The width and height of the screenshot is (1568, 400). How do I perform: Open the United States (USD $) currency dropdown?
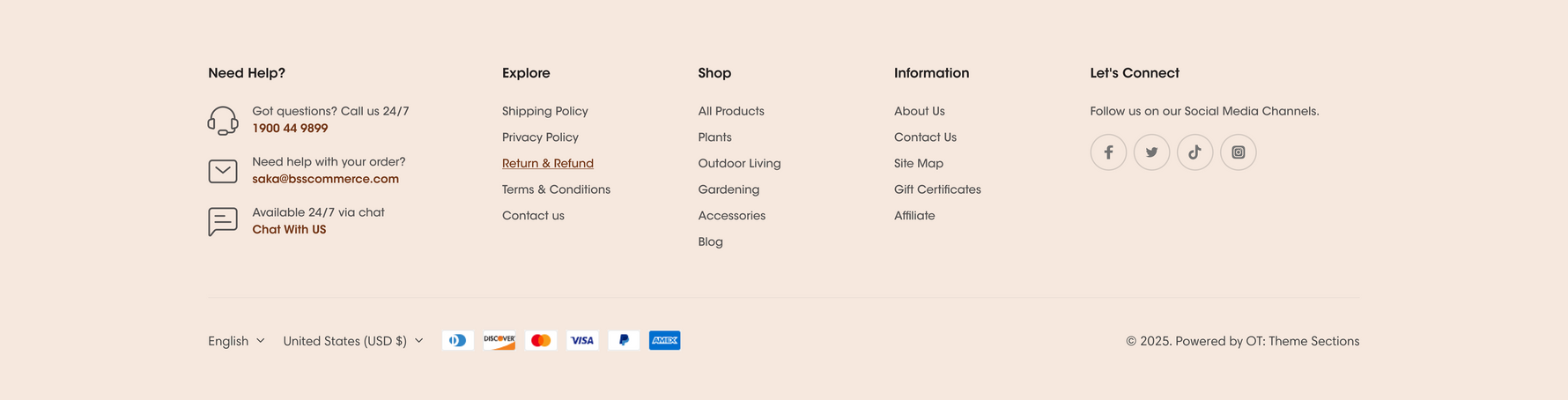coord(353,341)
